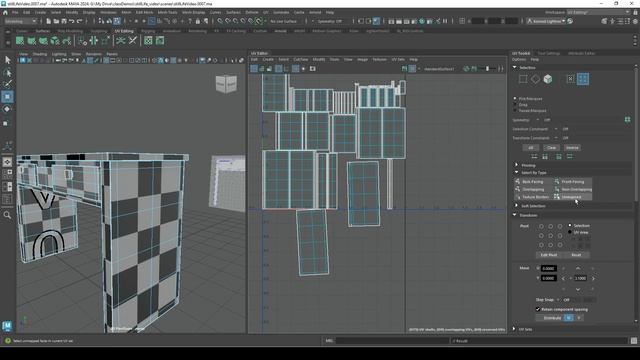Switch to the Attribute Editor tab
The height and width of the screenshot is (360, 640).
pyautogui.click(x=581, y=53)
